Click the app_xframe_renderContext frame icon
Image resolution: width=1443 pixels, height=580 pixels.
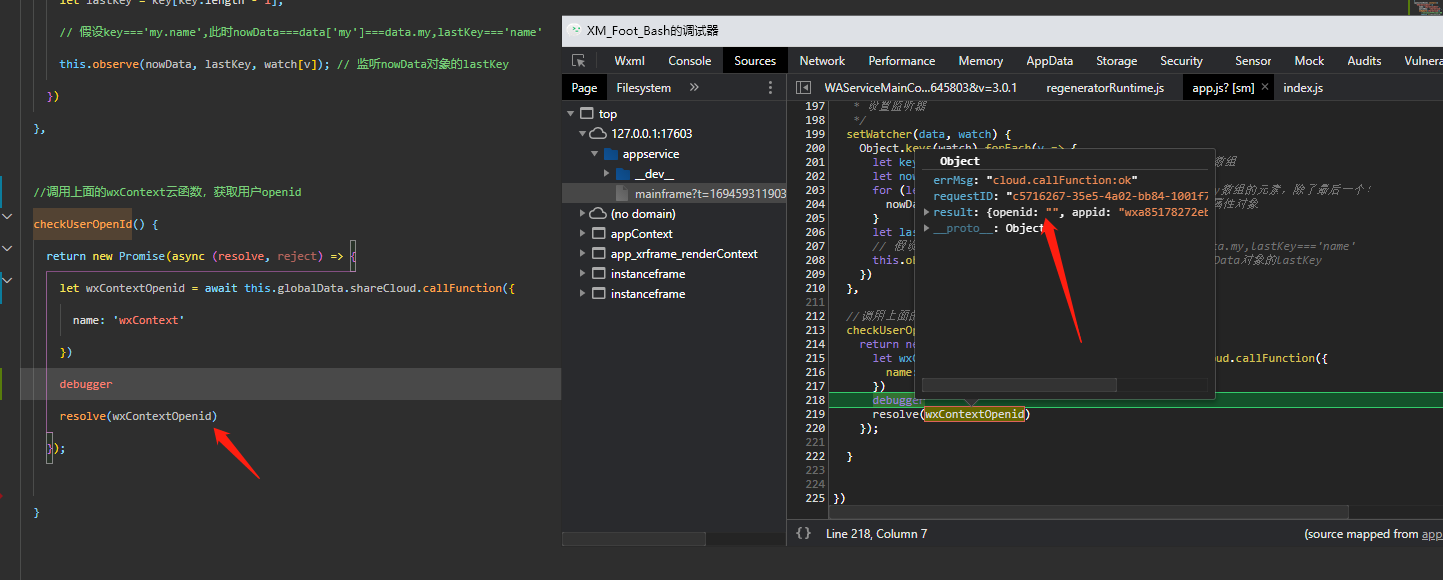599,253
